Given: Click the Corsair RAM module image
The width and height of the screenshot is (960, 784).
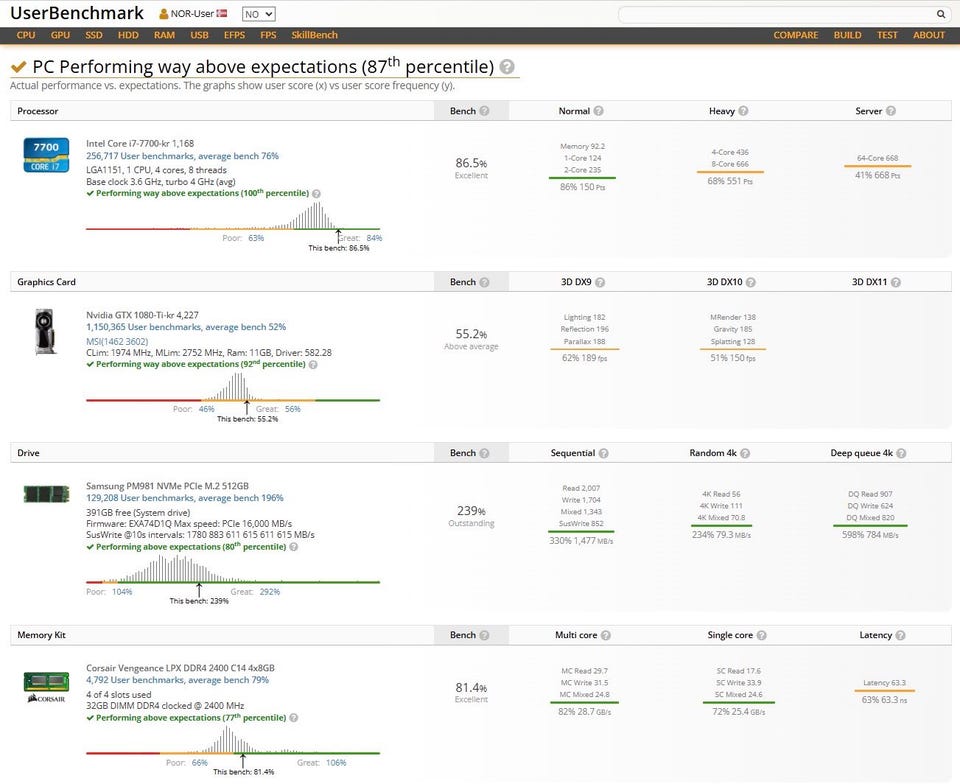Looking at the screenshot, I should pos(47,686).
